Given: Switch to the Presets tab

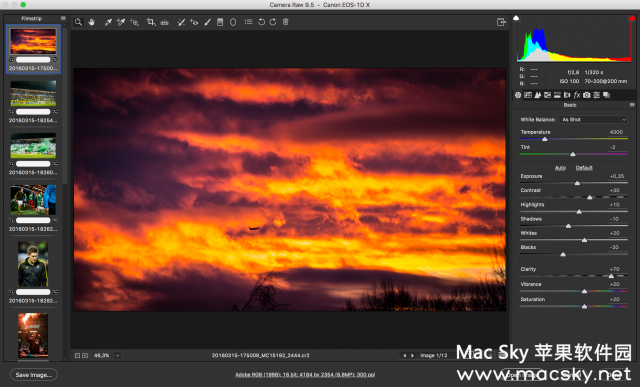Looking at the screenshot, I should click(596, 95).
